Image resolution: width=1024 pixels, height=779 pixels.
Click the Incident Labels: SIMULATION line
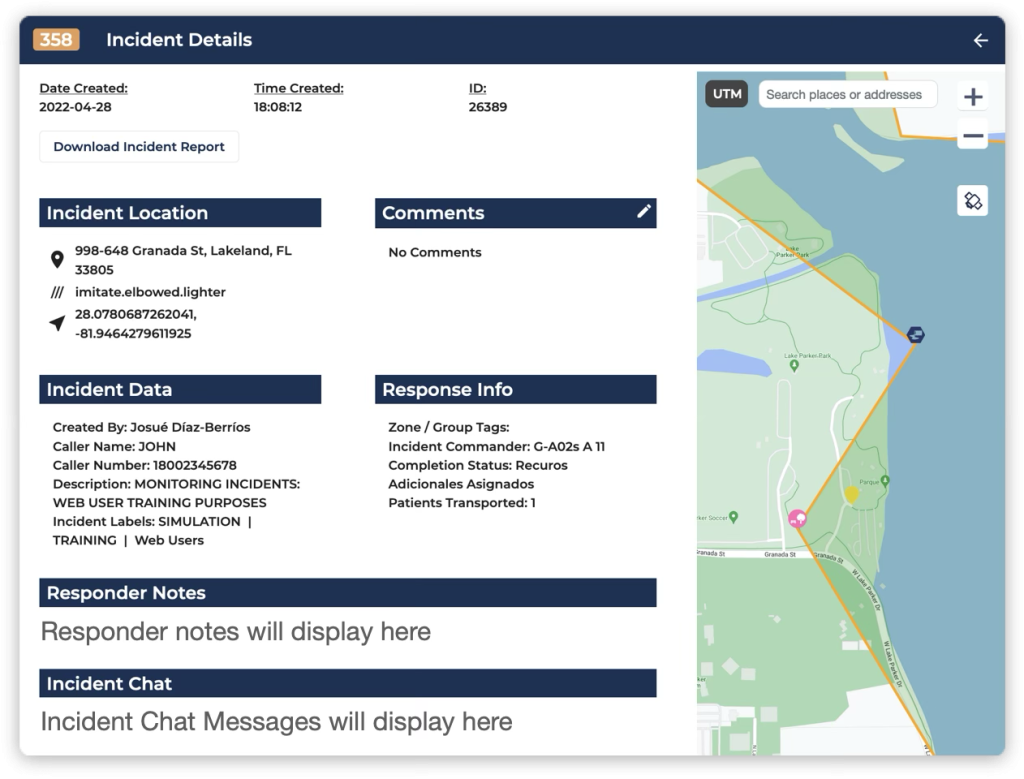pyautogui.click(x=152, y=522)
